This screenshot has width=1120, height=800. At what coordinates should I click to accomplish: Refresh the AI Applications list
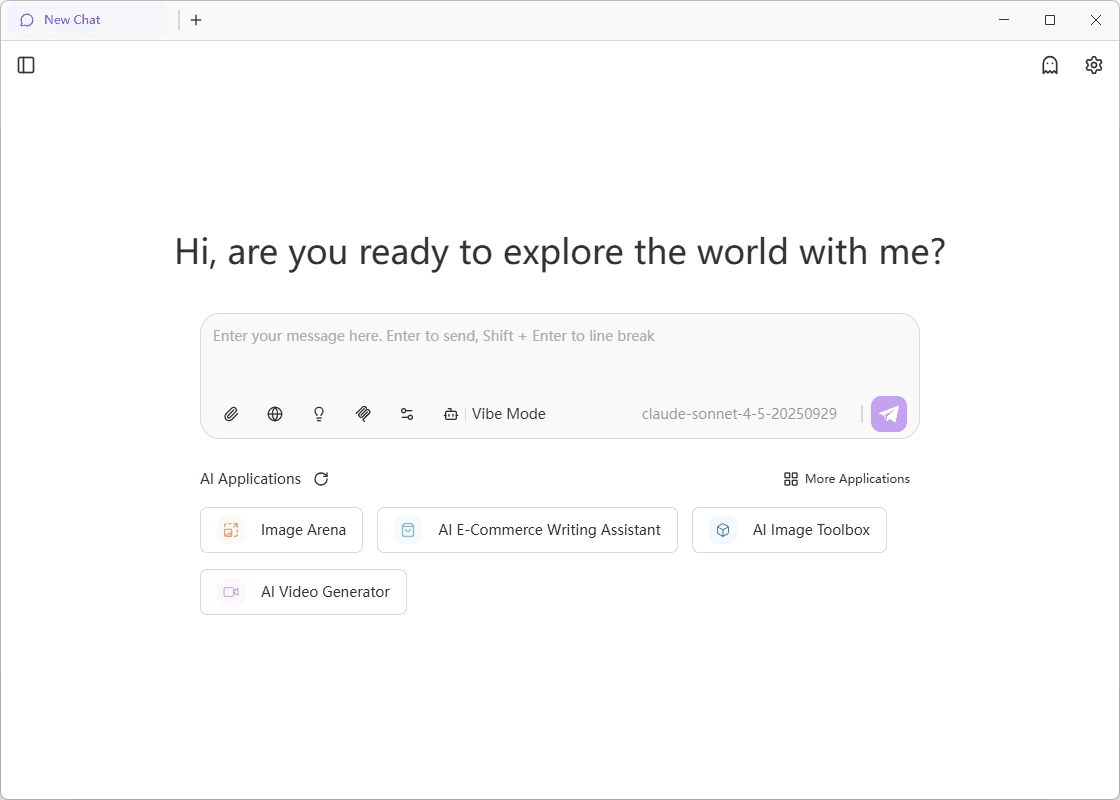coord(321,479)
